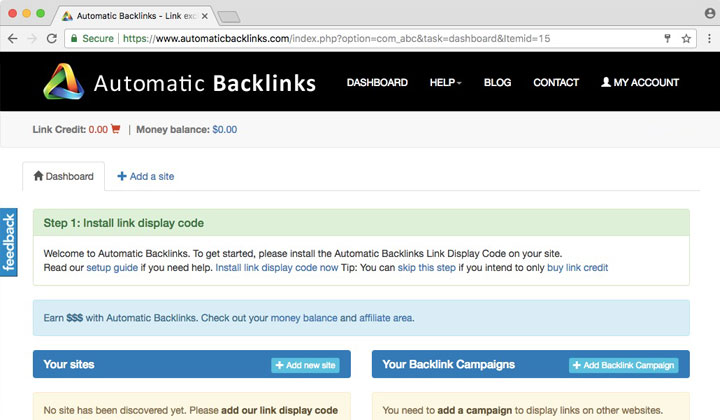
Task: Switch to the Add a site tab
Action: pos(146,176)
